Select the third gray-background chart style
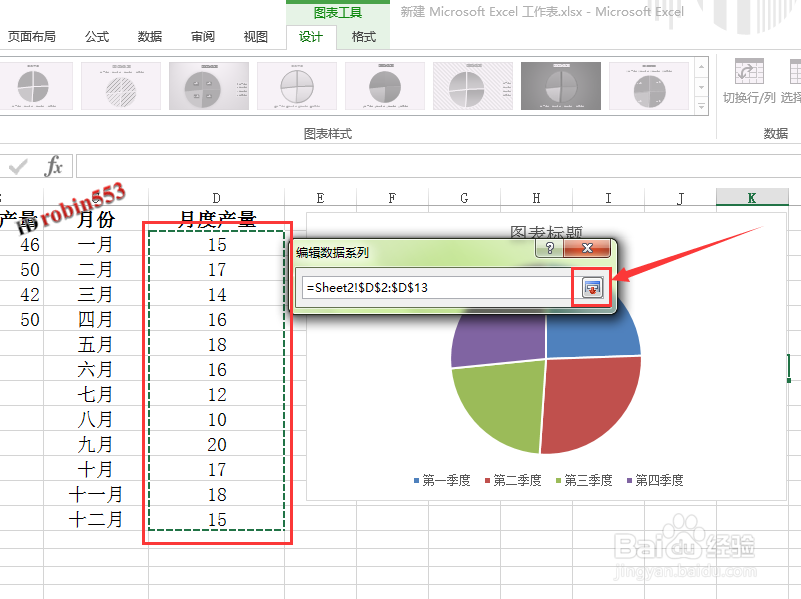The height and width of the screenshot is (599, 801). tap(209, 86)
